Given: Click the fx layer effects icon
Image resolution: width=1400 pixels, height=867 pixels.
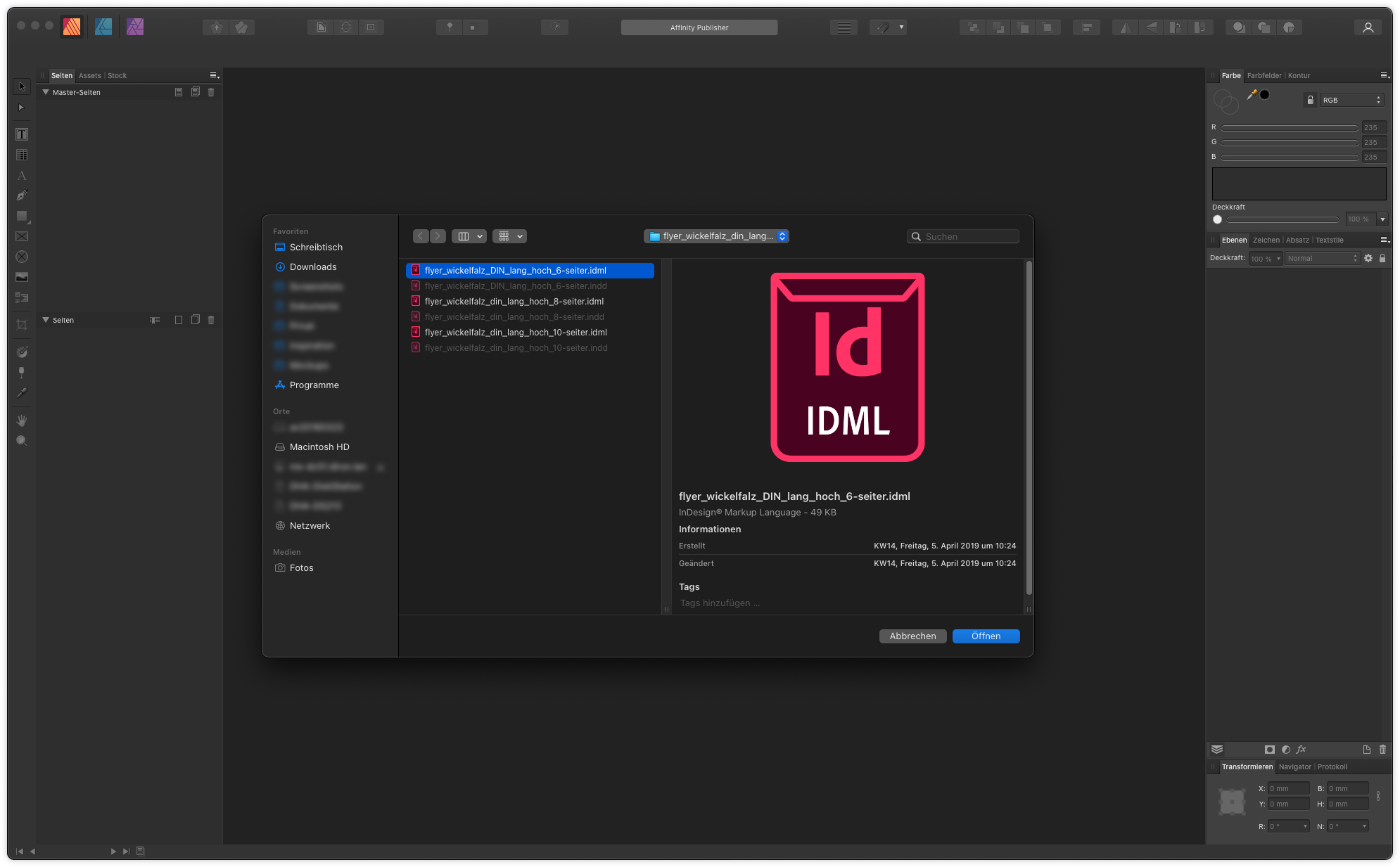Looking at the screenshot, I should (1301, 750).
